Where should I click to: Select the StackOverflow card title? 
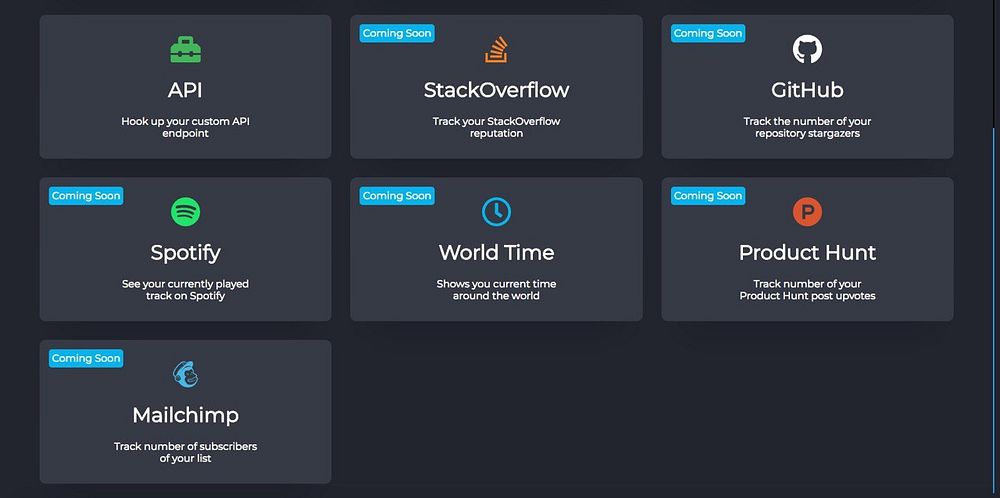[x=496, y=91]
